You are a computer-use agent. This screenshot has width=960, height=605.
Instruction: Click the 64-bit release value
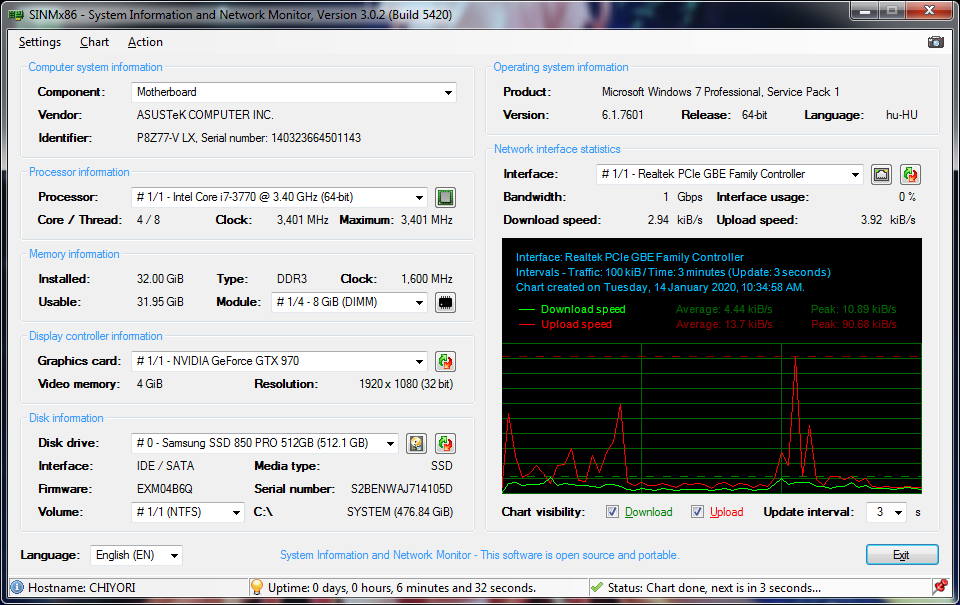pyautogui.click(x=754, y=115)
